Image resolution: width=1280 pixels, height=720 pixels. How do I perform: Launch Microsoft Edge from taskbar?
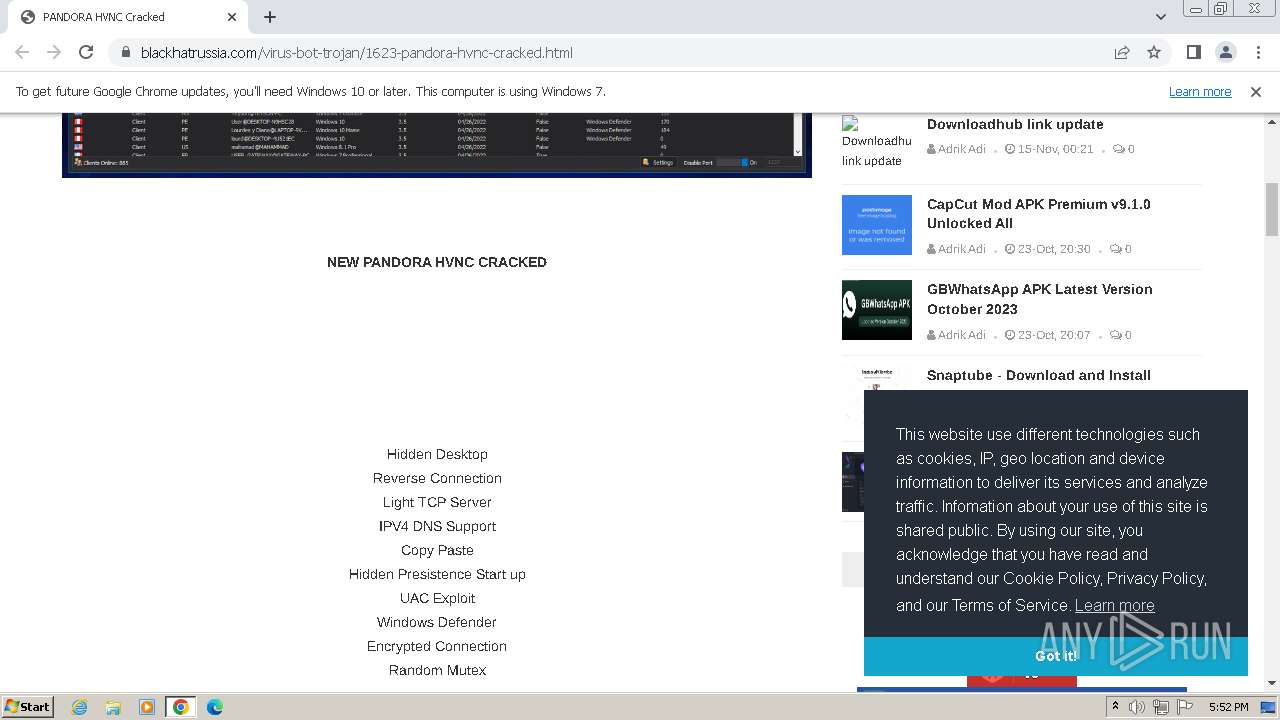tap(215, 707)
